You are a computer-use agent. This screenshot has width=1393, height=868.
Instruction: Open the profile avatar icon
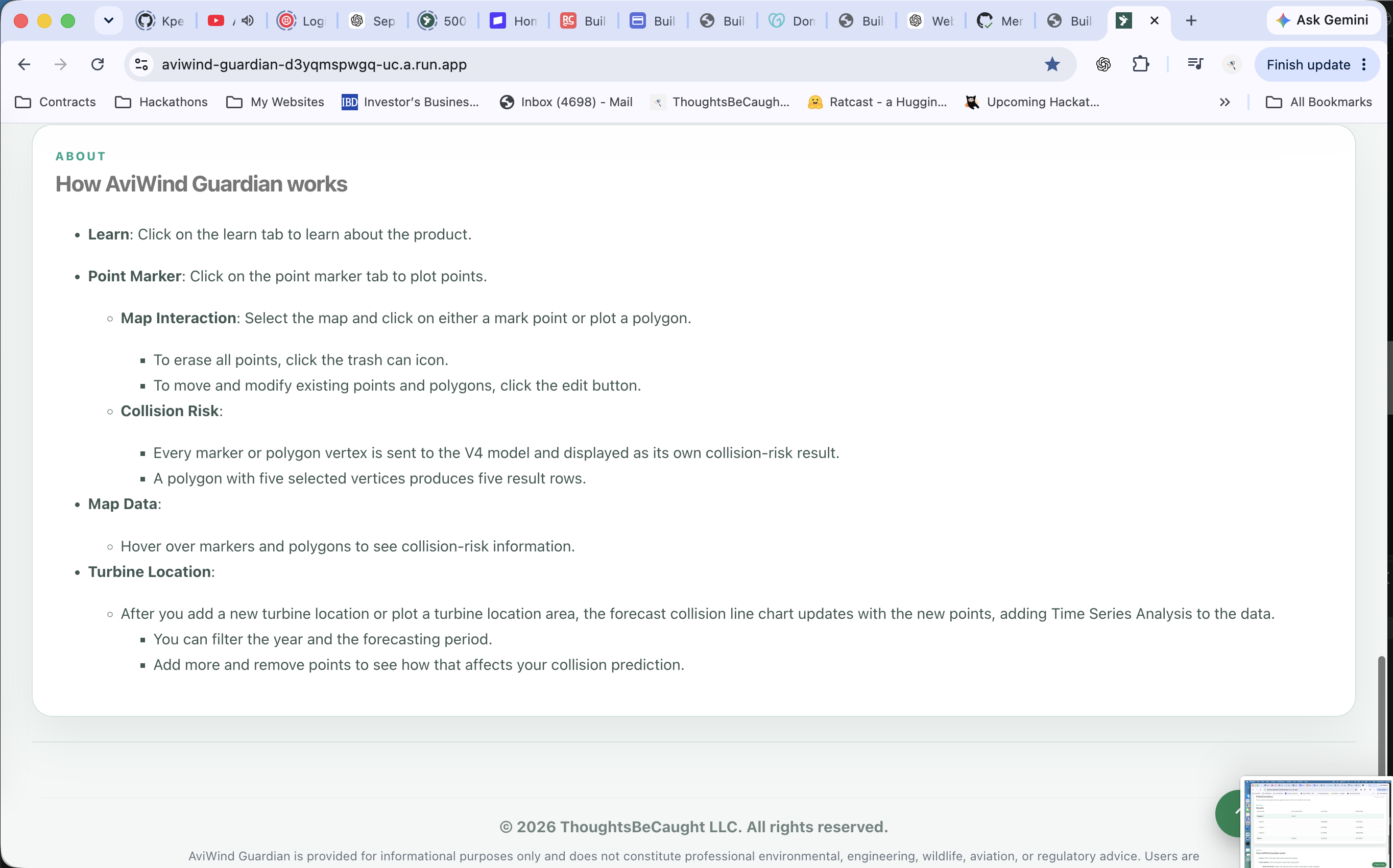click(1232, 64)
